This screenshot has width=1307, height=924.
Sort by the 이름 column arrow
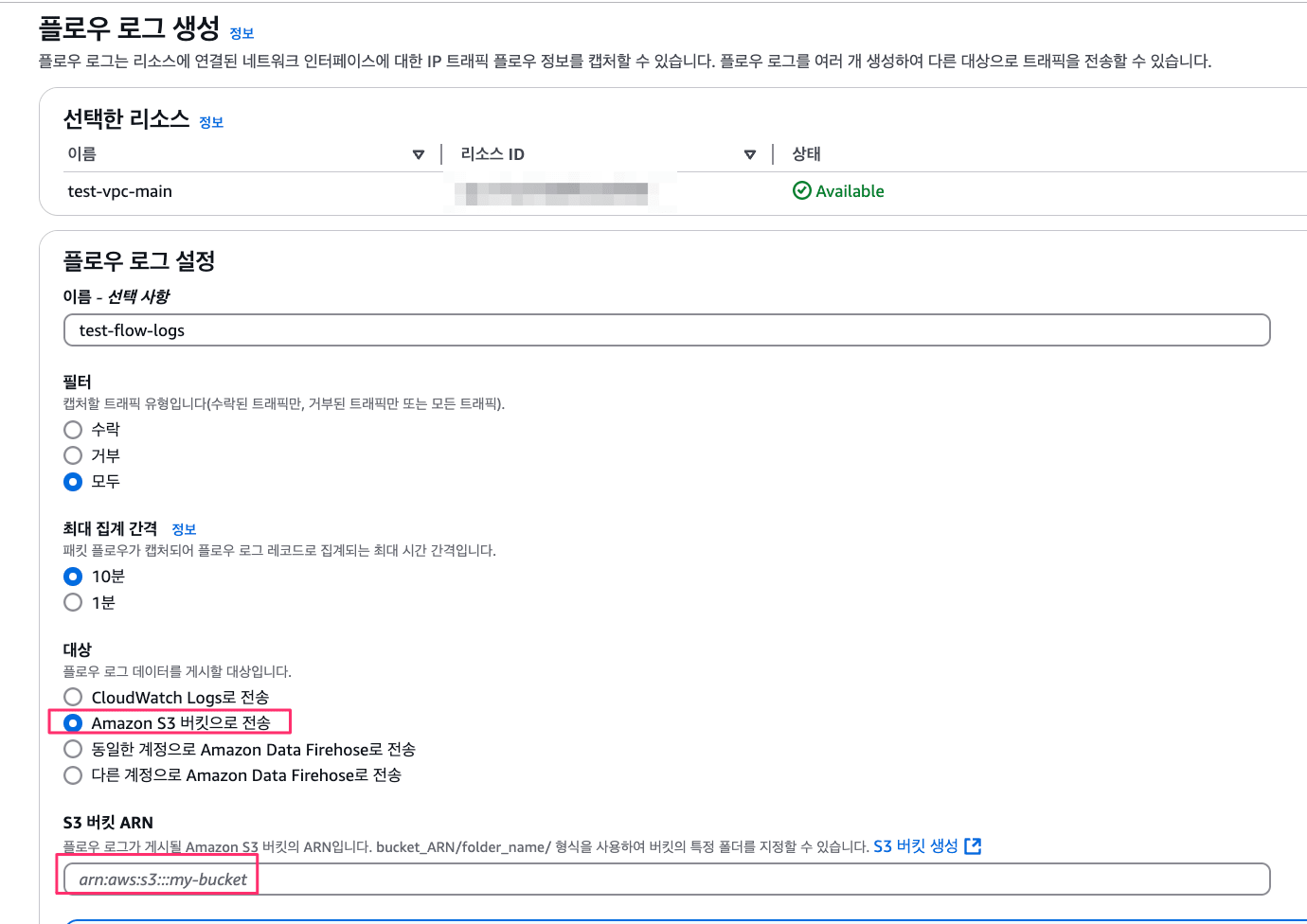419,154
